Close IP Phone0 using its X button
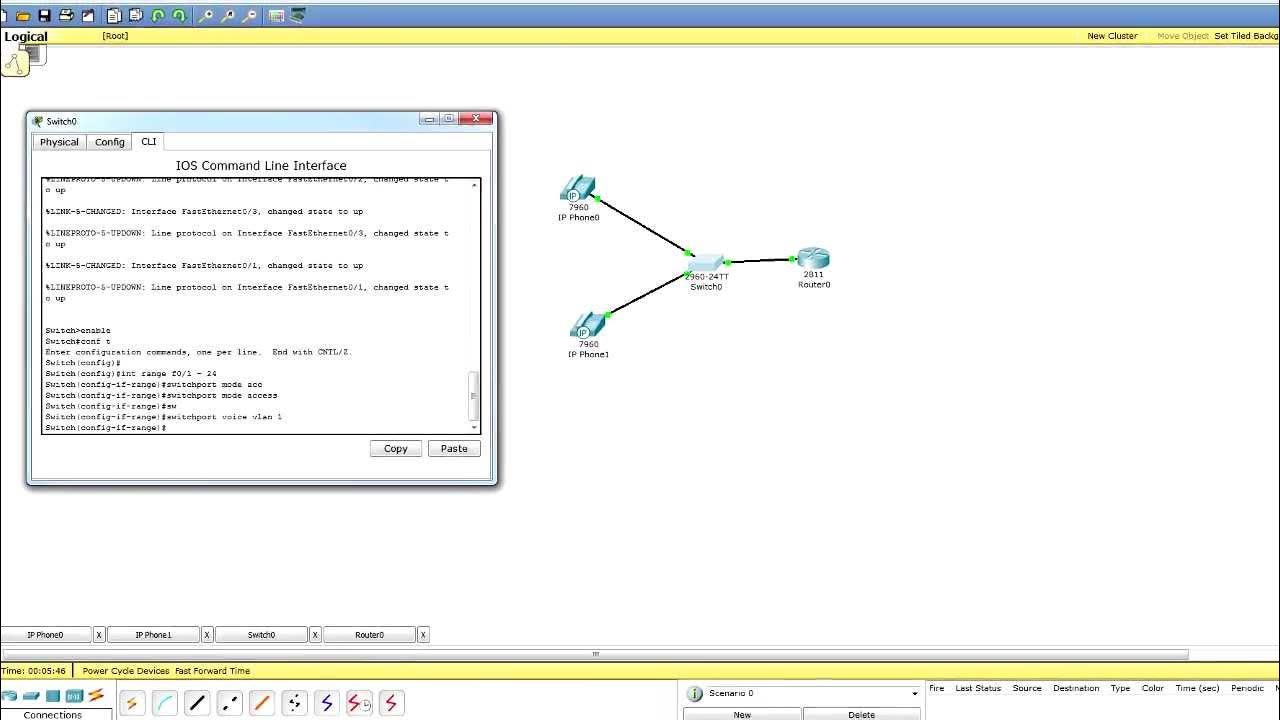Image resolution: width=1280 pixels, height=720 pixels. [99, 635]
